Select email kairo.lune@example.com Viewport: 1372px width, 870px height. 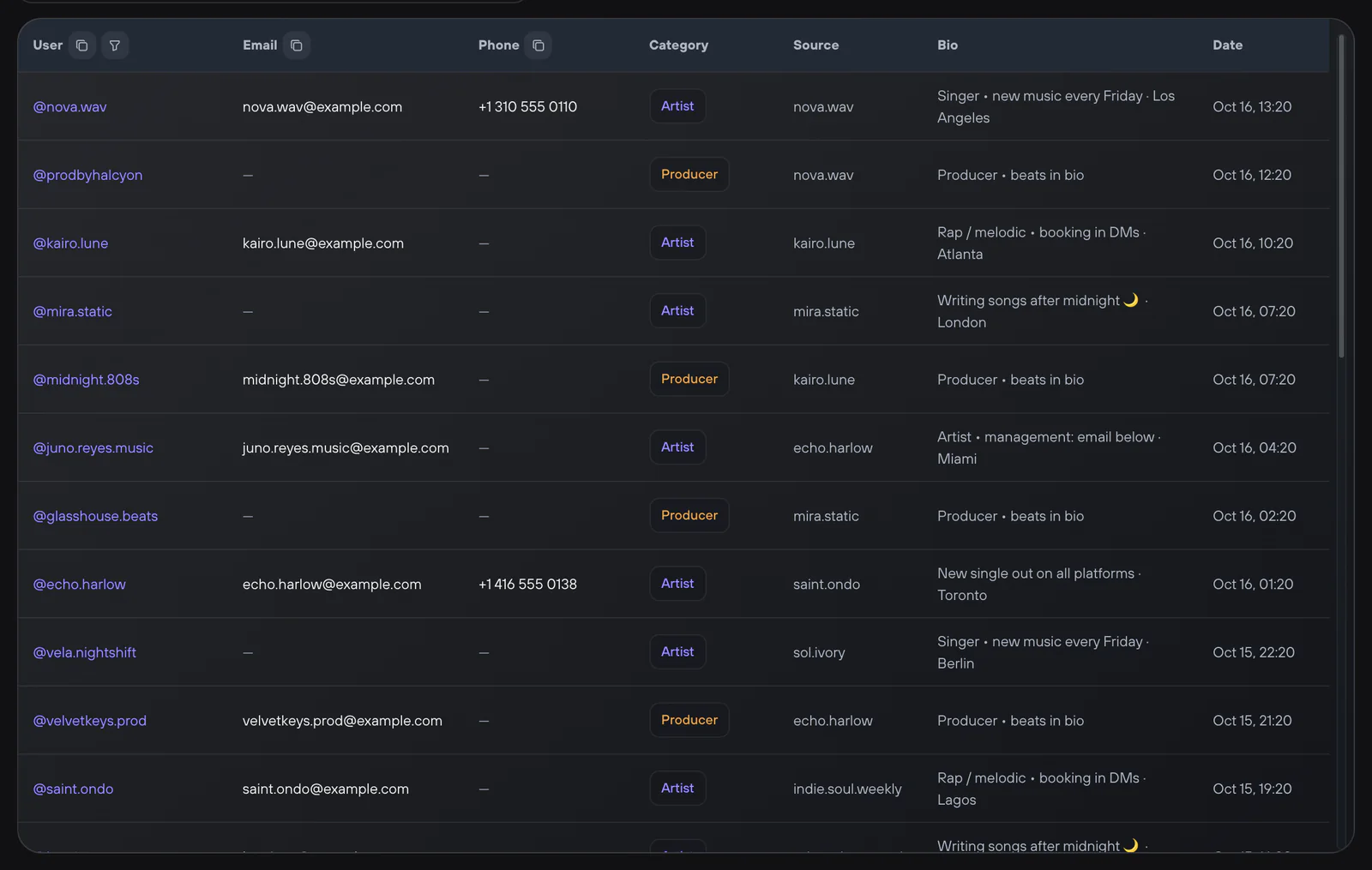pyautogui.click(x=323, y=243)
